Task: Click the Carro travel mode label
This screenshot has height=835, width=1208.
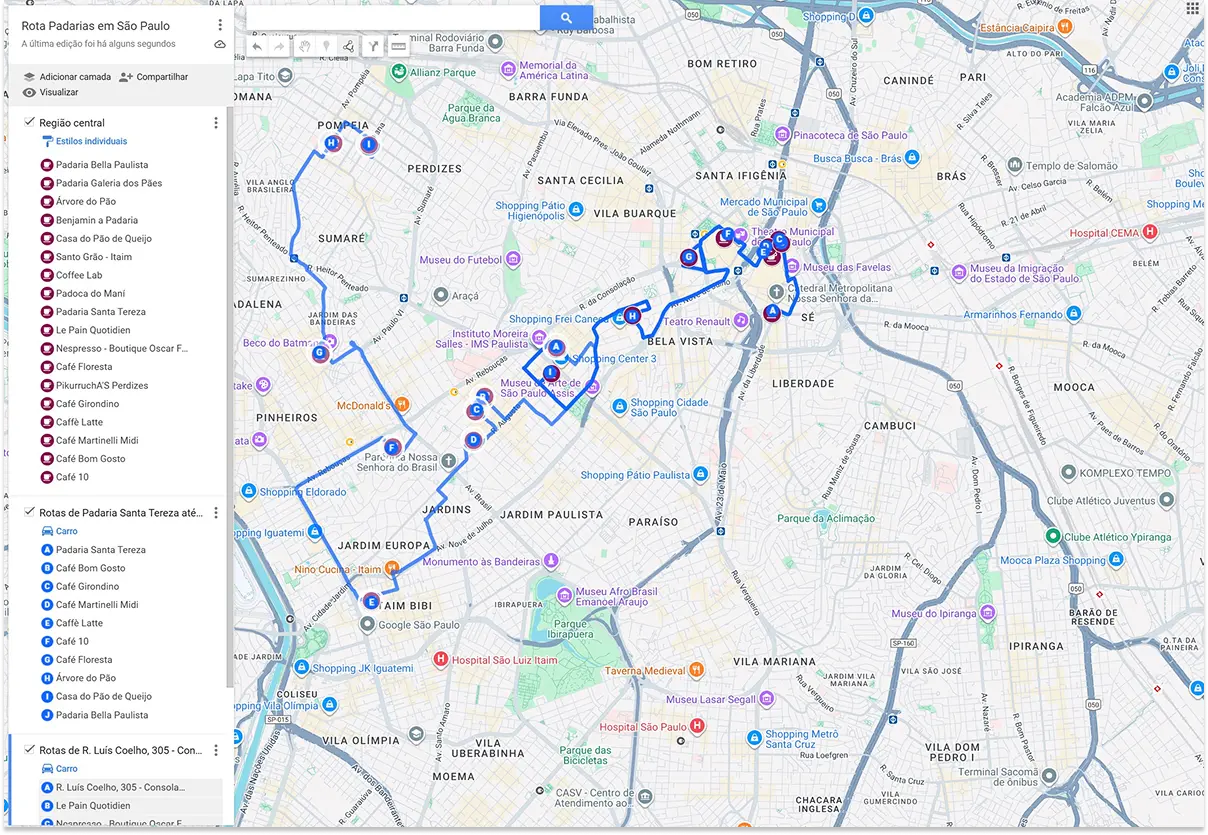Action: [66, 531]
